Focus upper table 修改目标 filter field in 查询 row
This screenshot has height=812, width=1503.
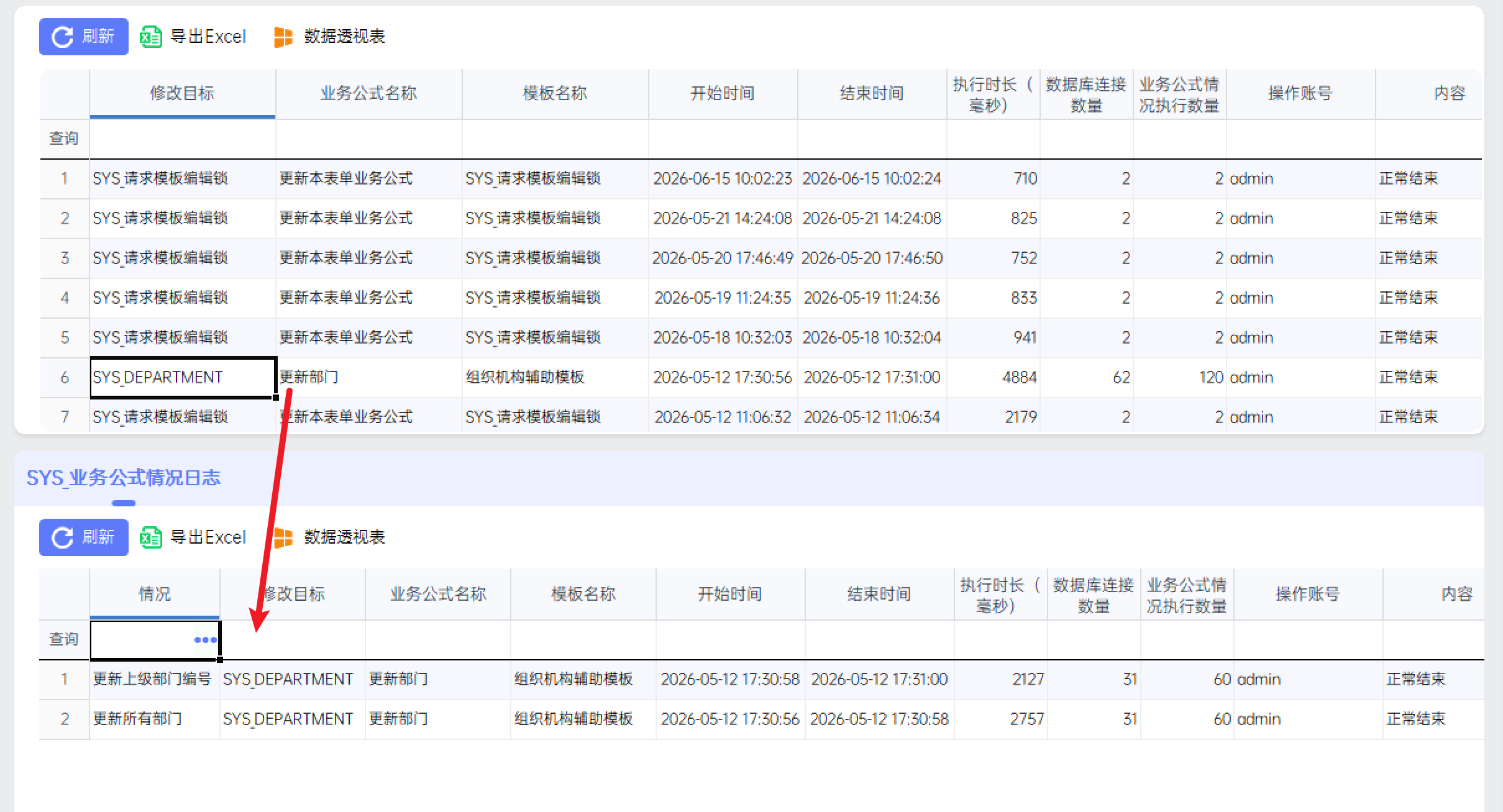[x=183, y=139]
